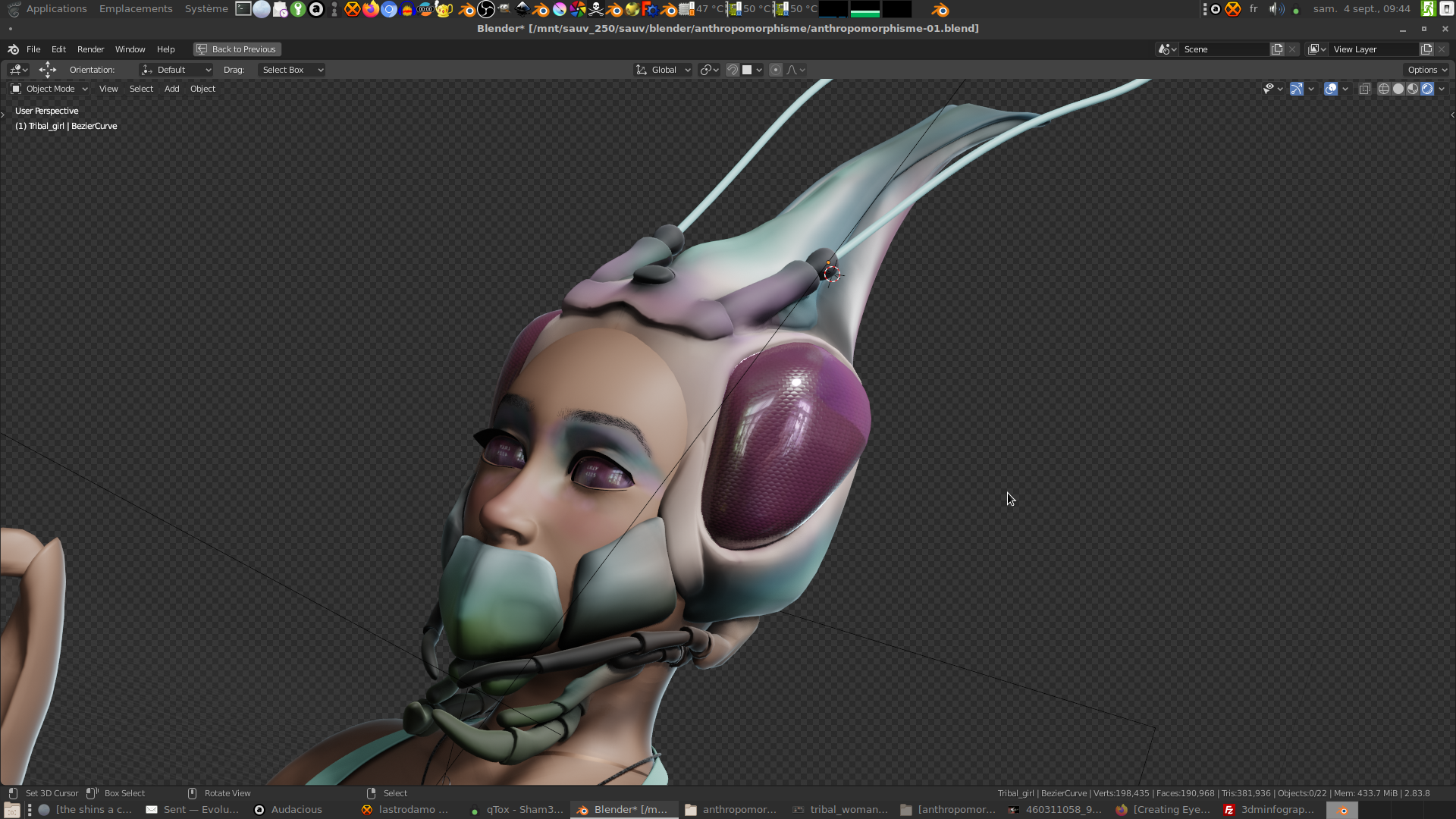Toggle the snapping magnet icon

[733, 70]
